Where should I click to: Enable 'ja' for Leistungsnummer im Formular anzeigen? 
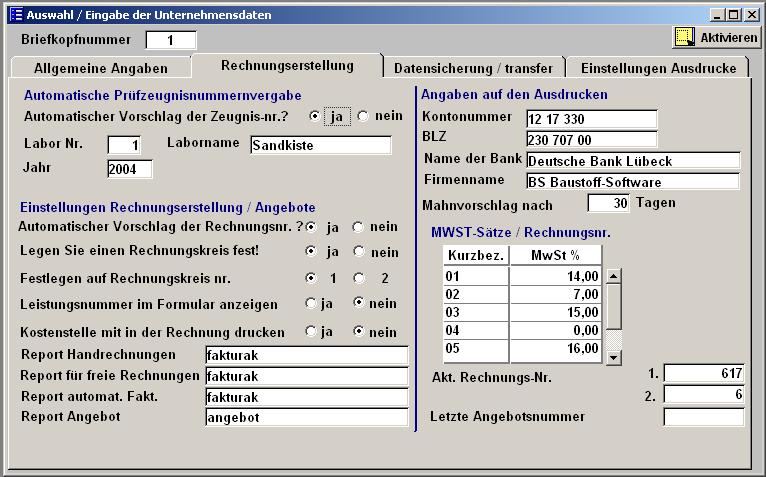pyautogui.click(x=311, y=303)
